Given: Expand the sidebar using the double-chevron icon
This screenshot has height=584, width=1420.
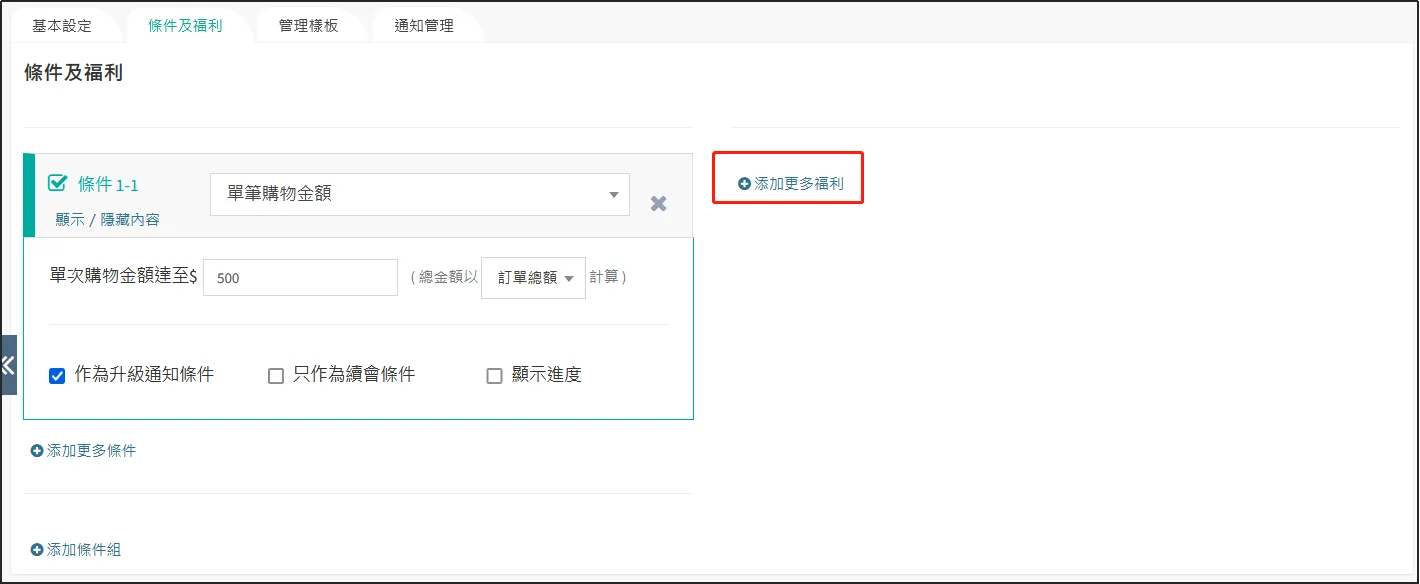Looking at the screenshot, I should pos(8,365).
